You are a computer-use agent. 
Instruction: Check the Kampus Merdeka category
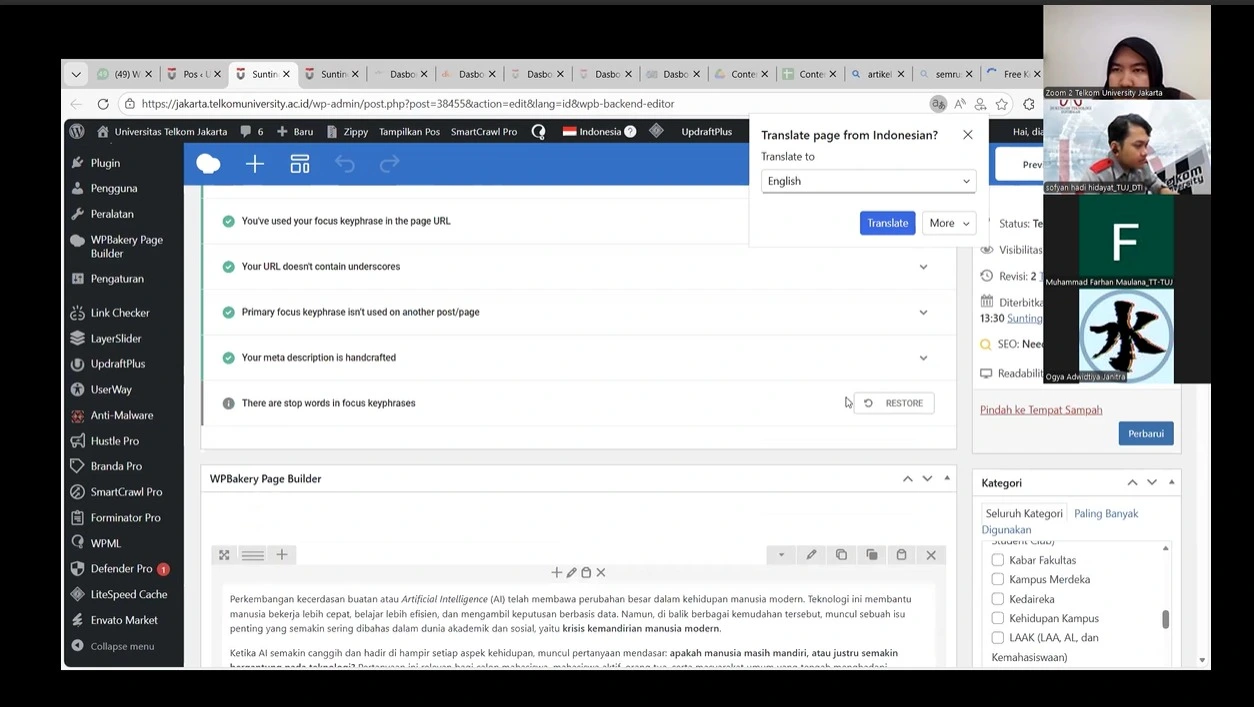[997, 579]
